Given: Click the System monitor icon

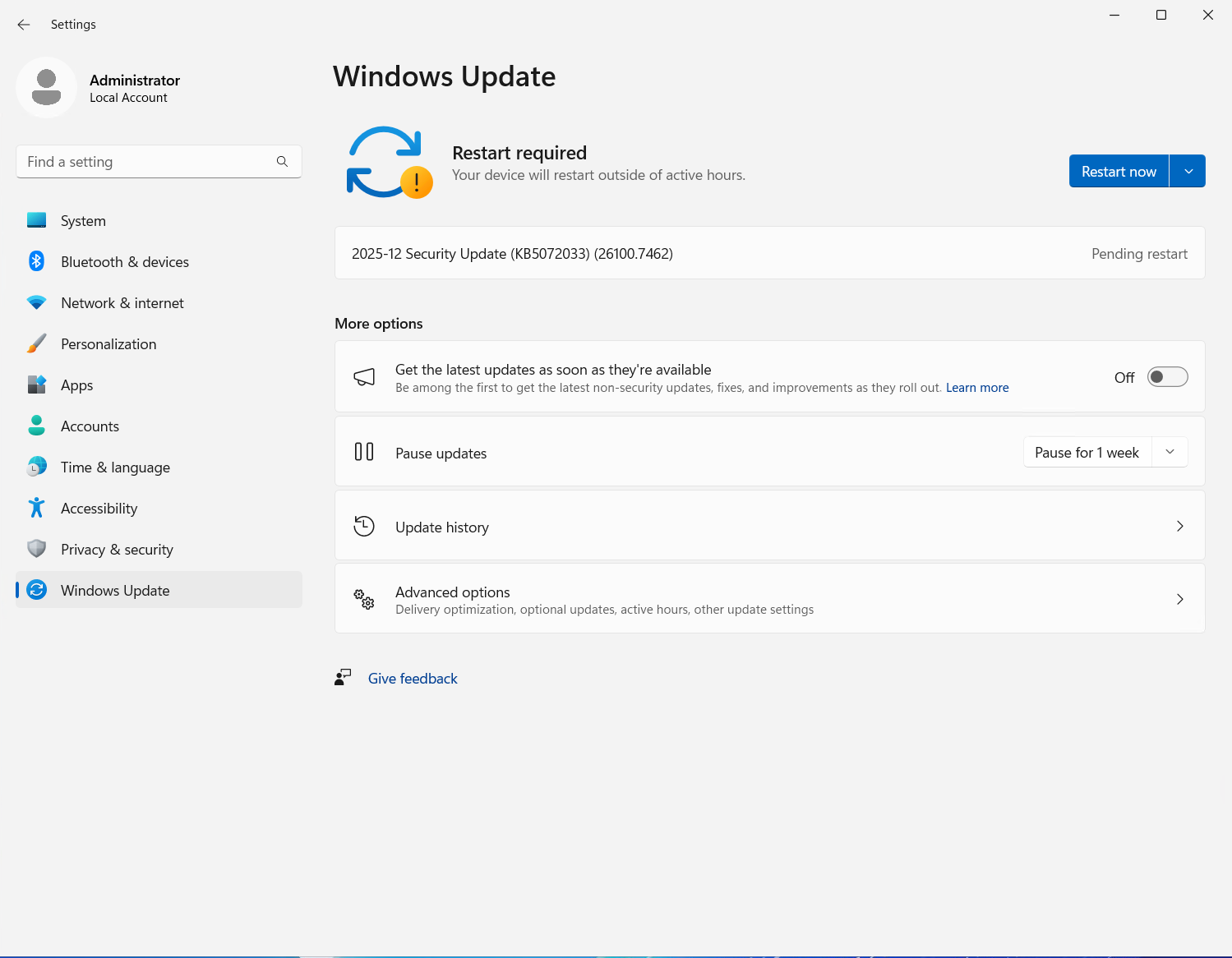Looking at the screenshot, I should tap(36, 220).
